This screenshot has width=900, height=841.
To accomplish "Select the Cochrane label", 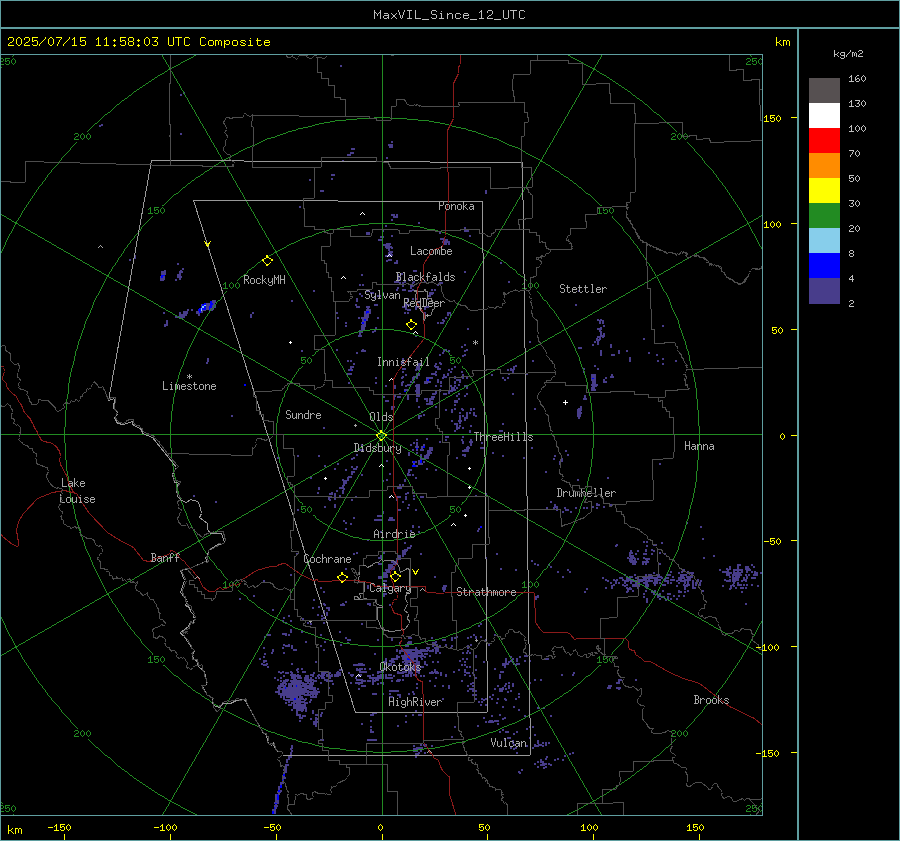I will tap(327, 559).
